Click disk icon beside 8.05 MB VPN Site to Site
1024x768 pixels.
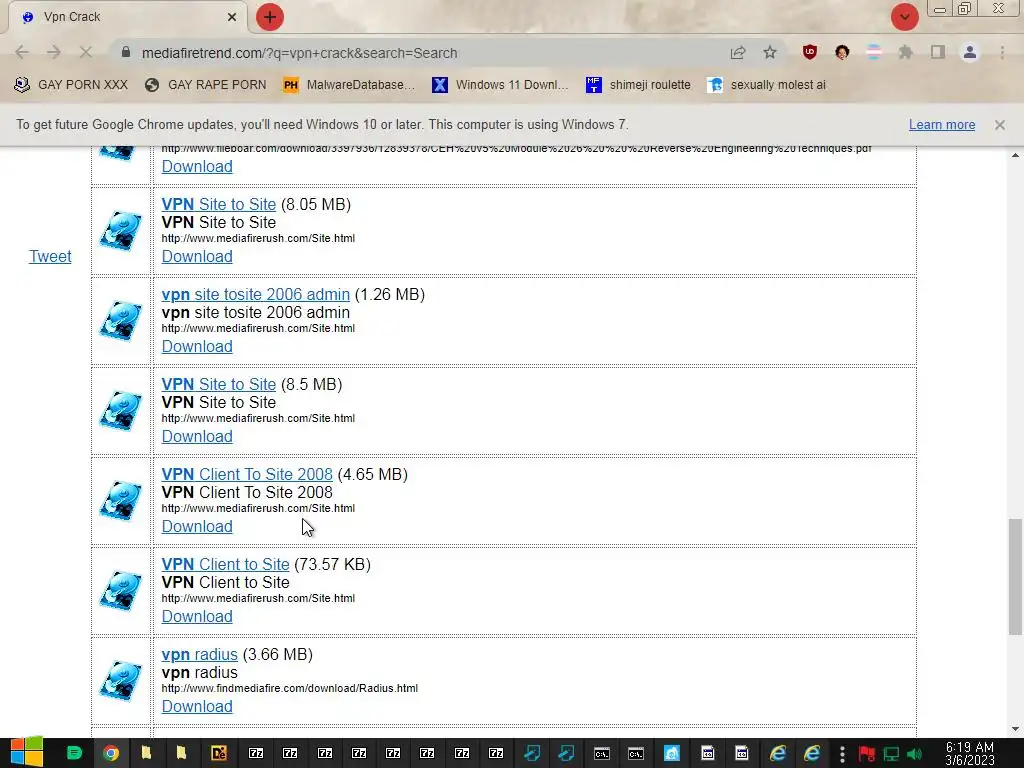point(121,231)
